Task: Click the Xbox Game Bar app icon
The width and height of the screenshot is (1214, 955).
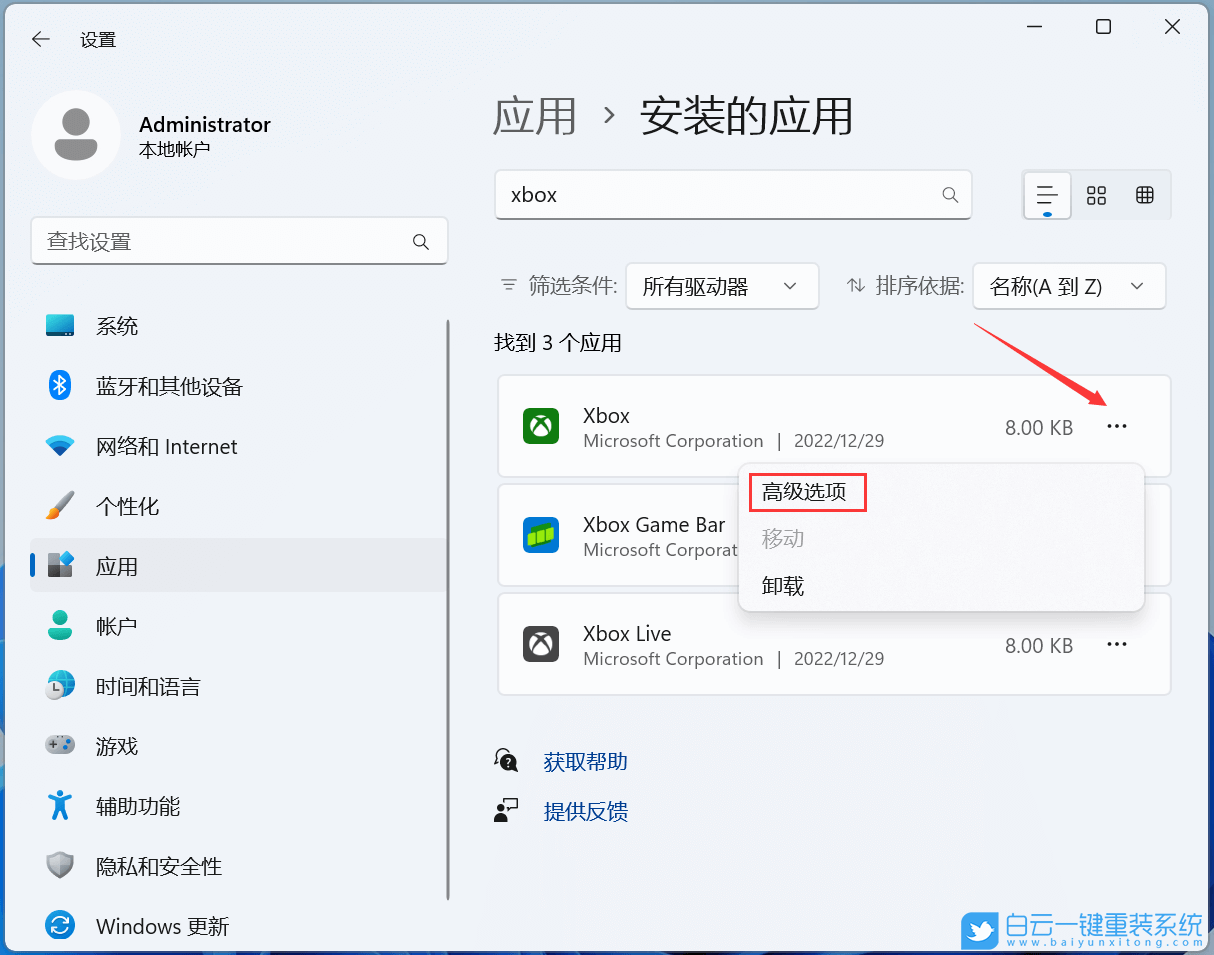Action: [540, 535]
